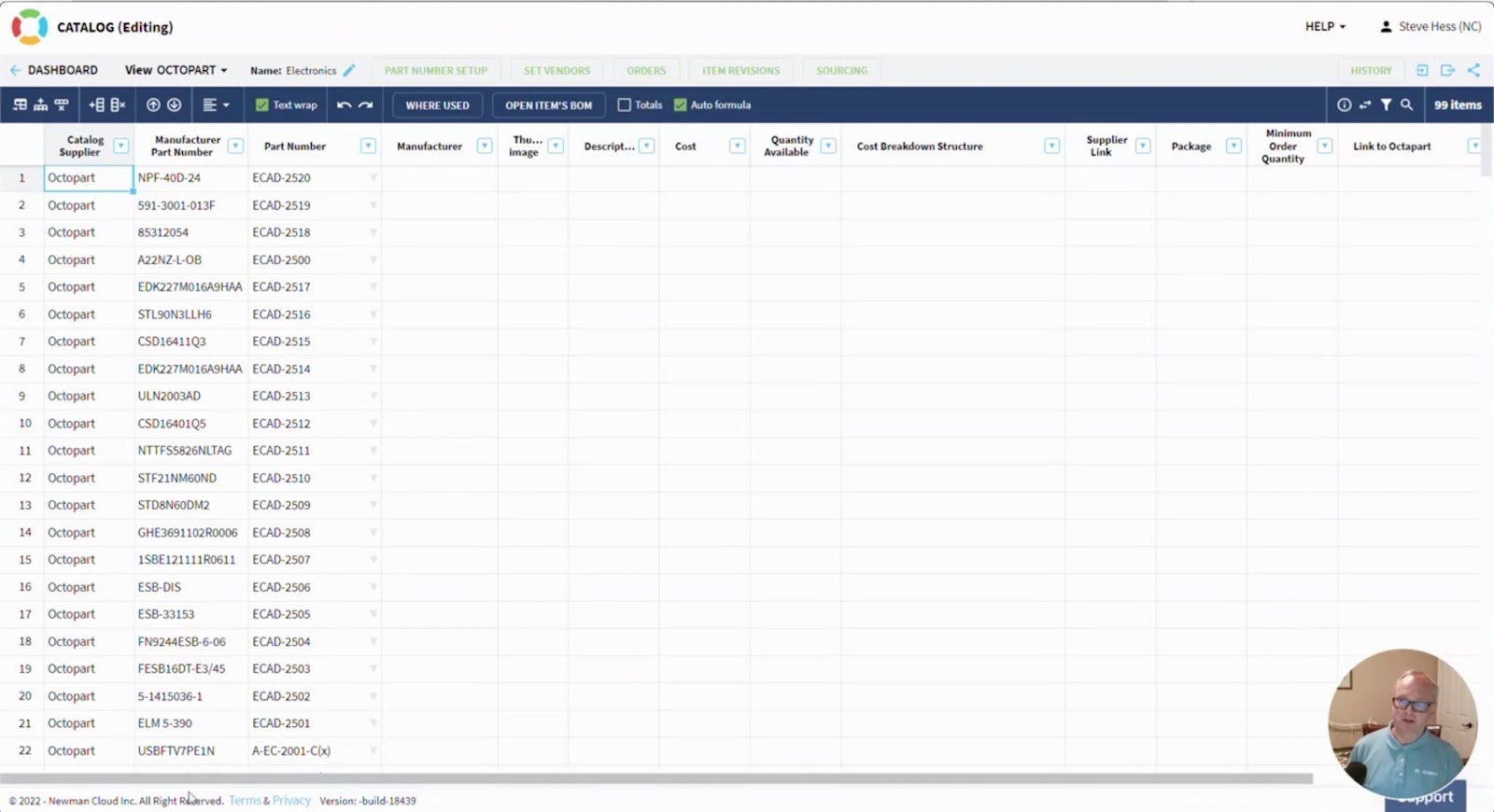
Task: Click the import icon next to HISTORY
Action: click(1422, 70)
